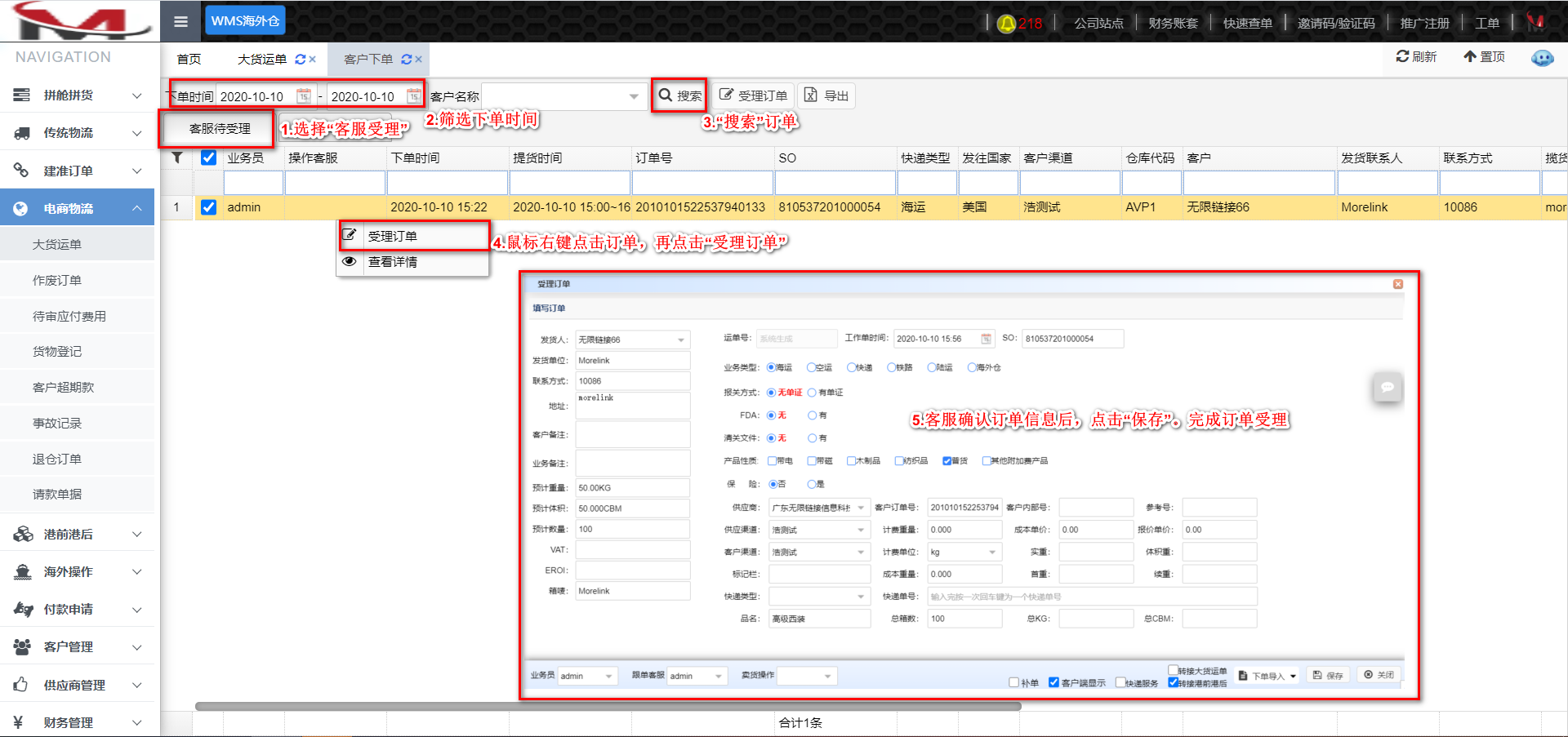Click the hamburger menu toggle icon
Image resolution: width=1568 pixels, height=737 pixels.
[x=180, y=21]
